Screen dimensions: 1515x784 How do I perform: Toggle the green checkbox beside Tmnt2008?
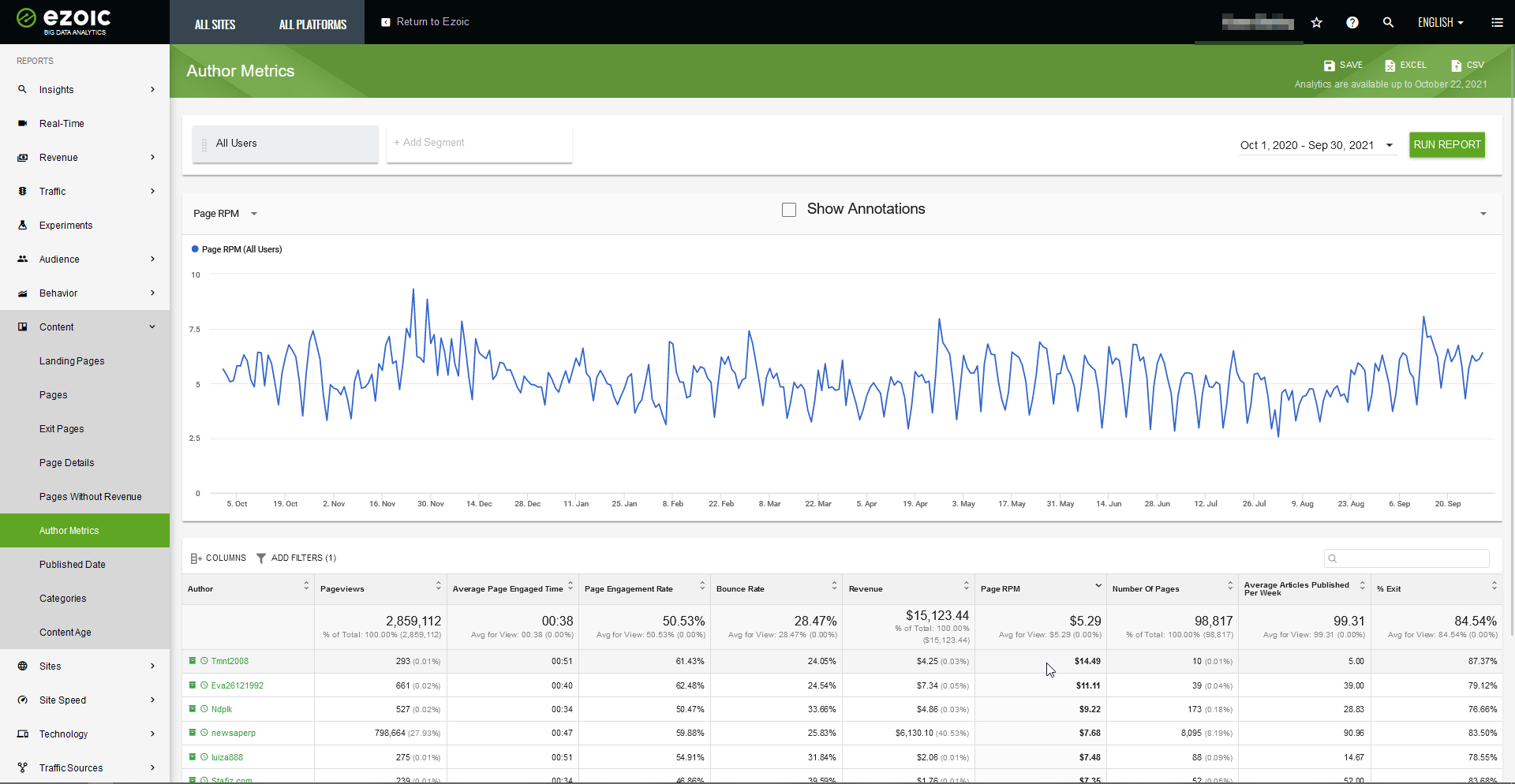pos(193,661)
